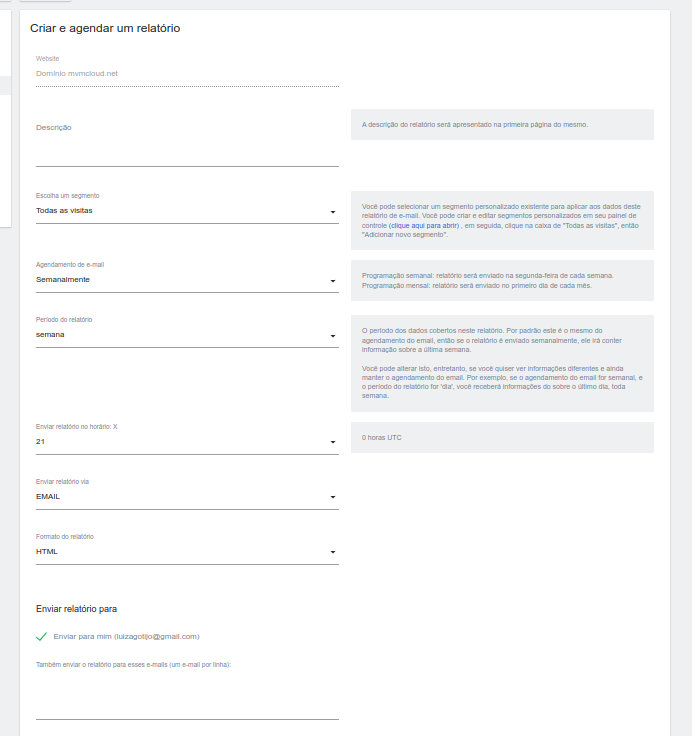Click the "Enviar relatório via" label
692x736 pixels.
click(x=62, y=482)
